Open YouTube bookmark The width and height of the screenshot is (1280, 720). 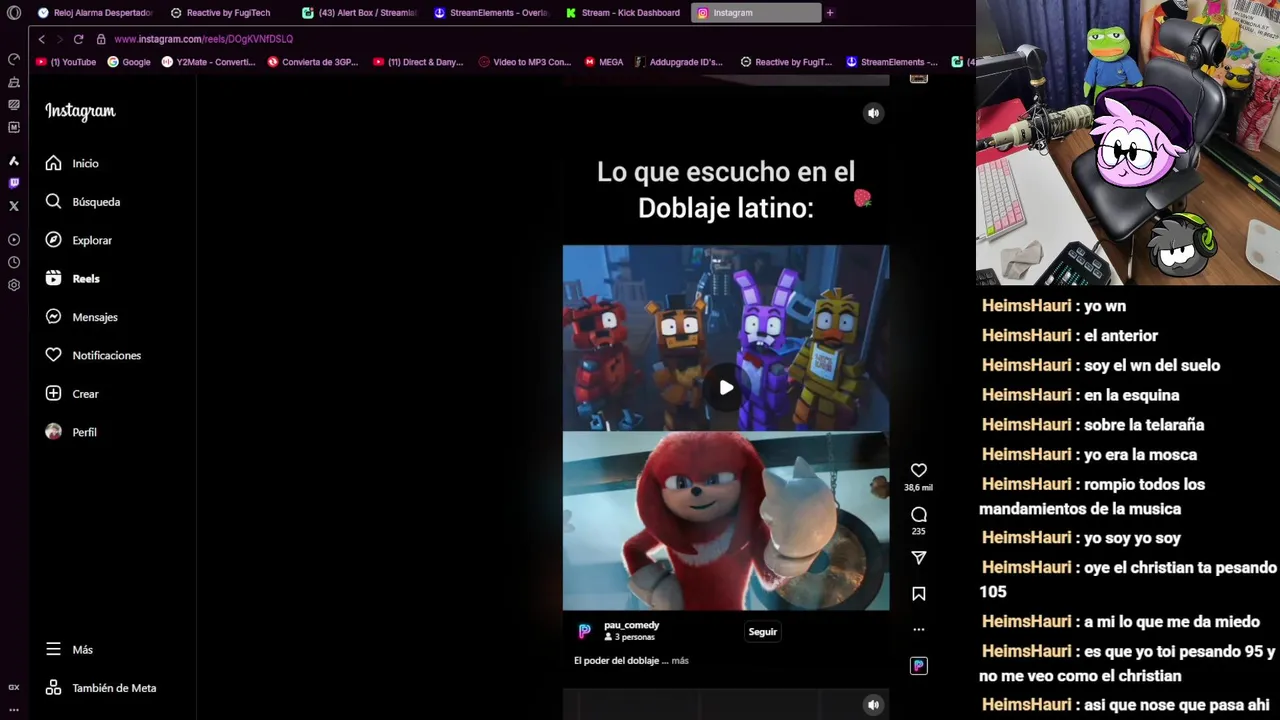(66, 62)
